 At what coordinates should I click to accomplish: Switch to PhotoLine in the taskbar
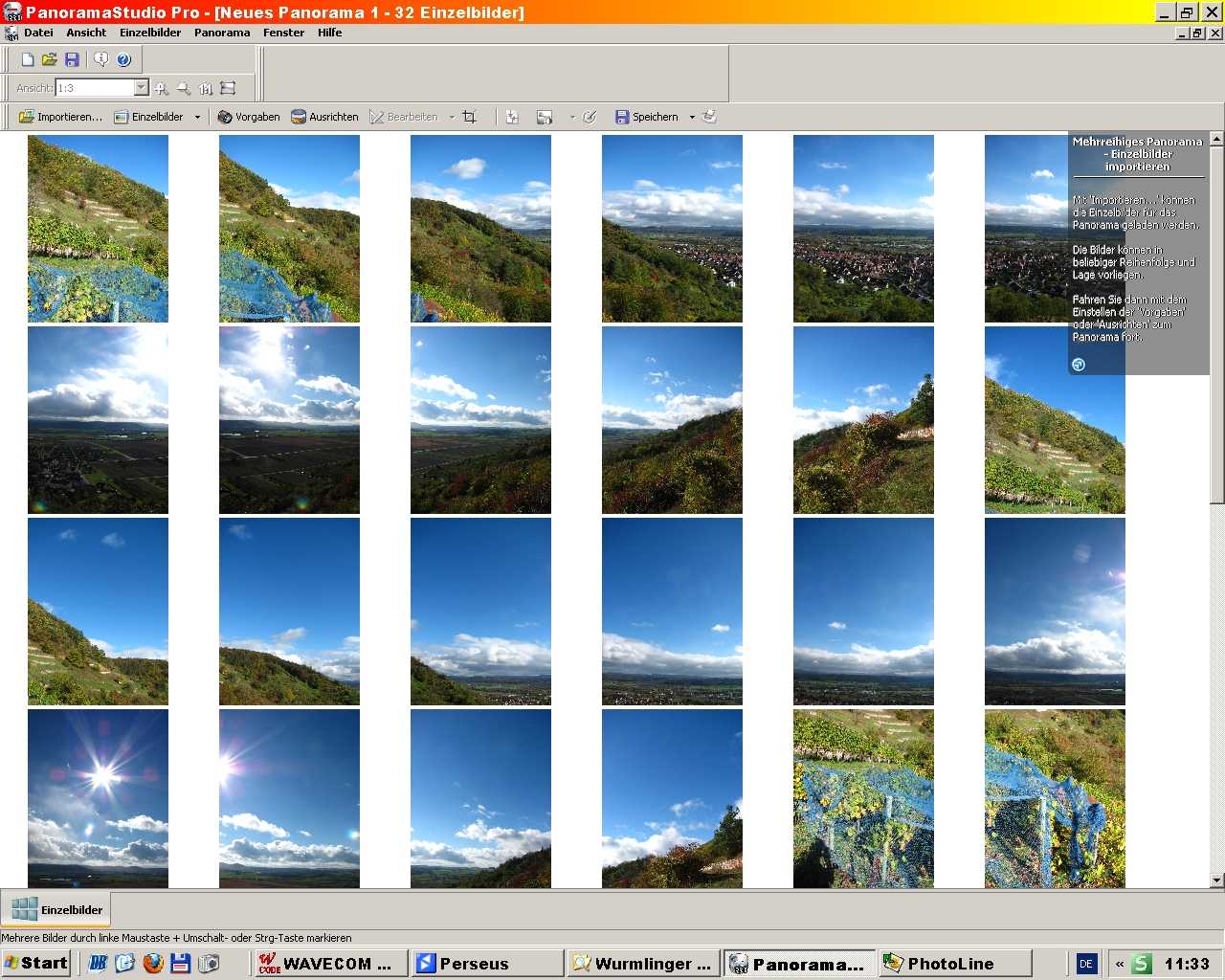click(x=955, y=963)
